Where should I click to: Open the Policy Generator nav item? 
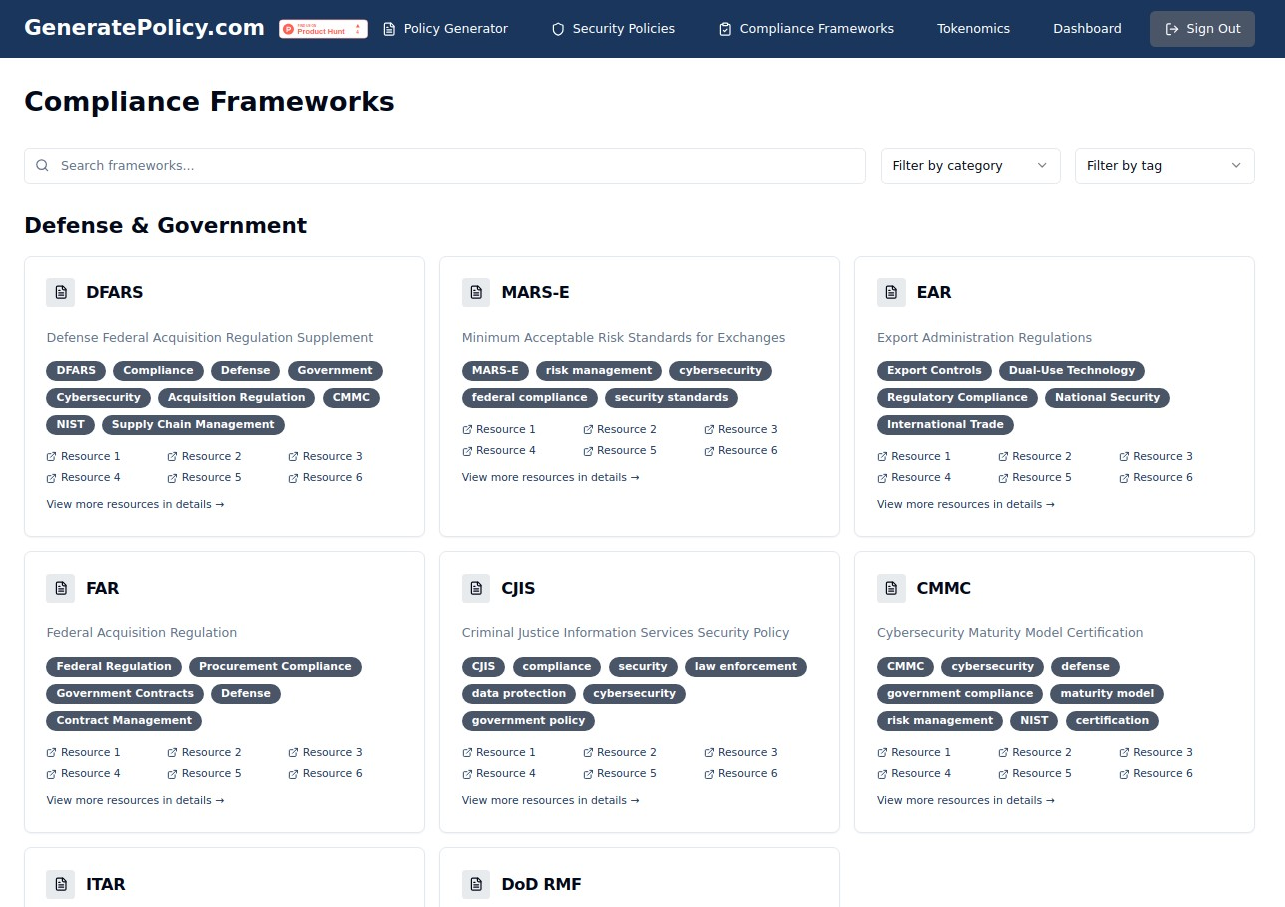[x=445, y=29]
